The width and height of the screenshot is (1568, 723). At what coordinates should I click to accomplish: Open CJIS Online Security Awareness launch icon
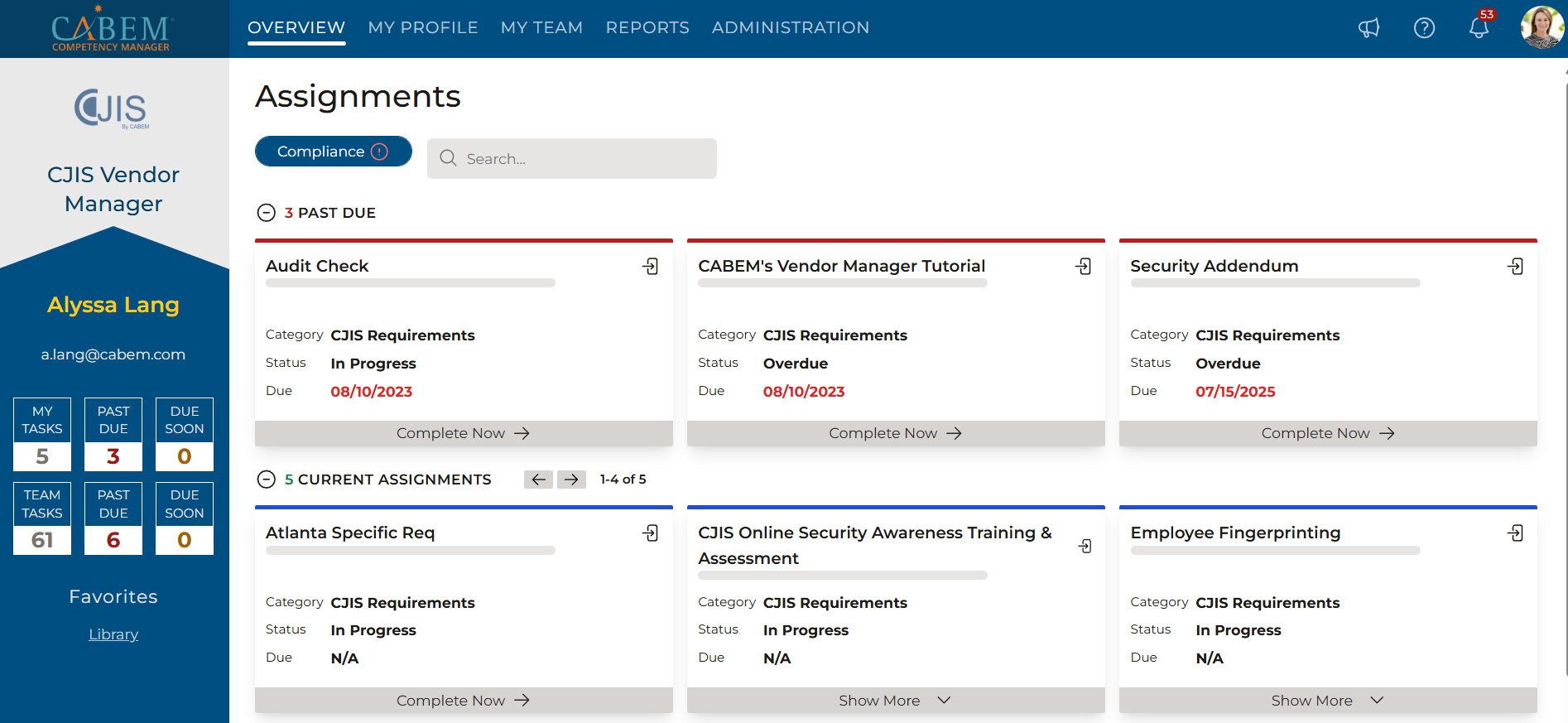click(1085, 546)
